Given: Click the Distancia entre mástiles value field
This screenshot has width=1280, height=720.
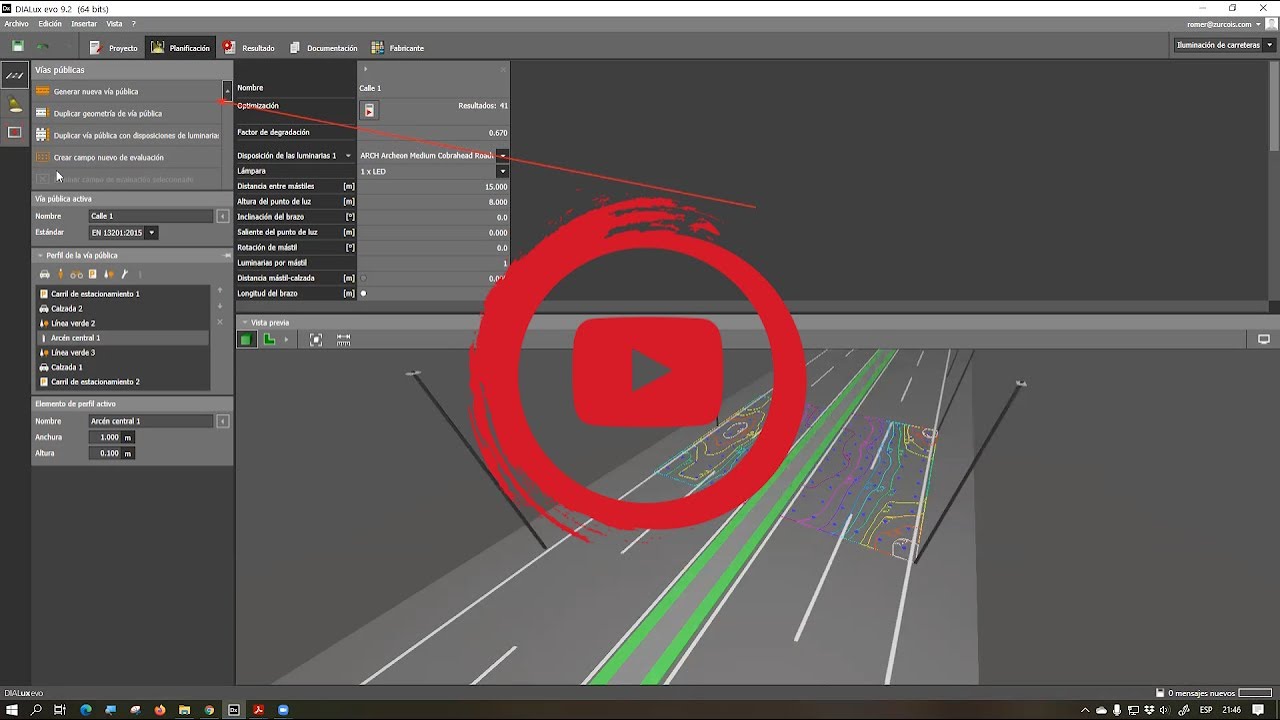Looking at the screenshot, I should click(433, 187).
